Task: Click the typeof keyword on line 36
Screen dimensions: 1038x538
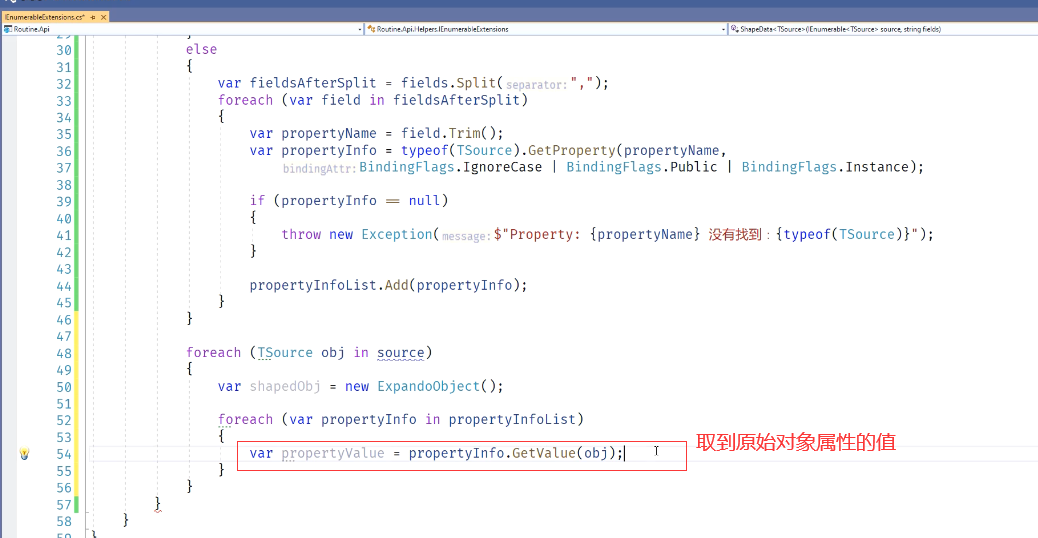Action: click(424, 150)
